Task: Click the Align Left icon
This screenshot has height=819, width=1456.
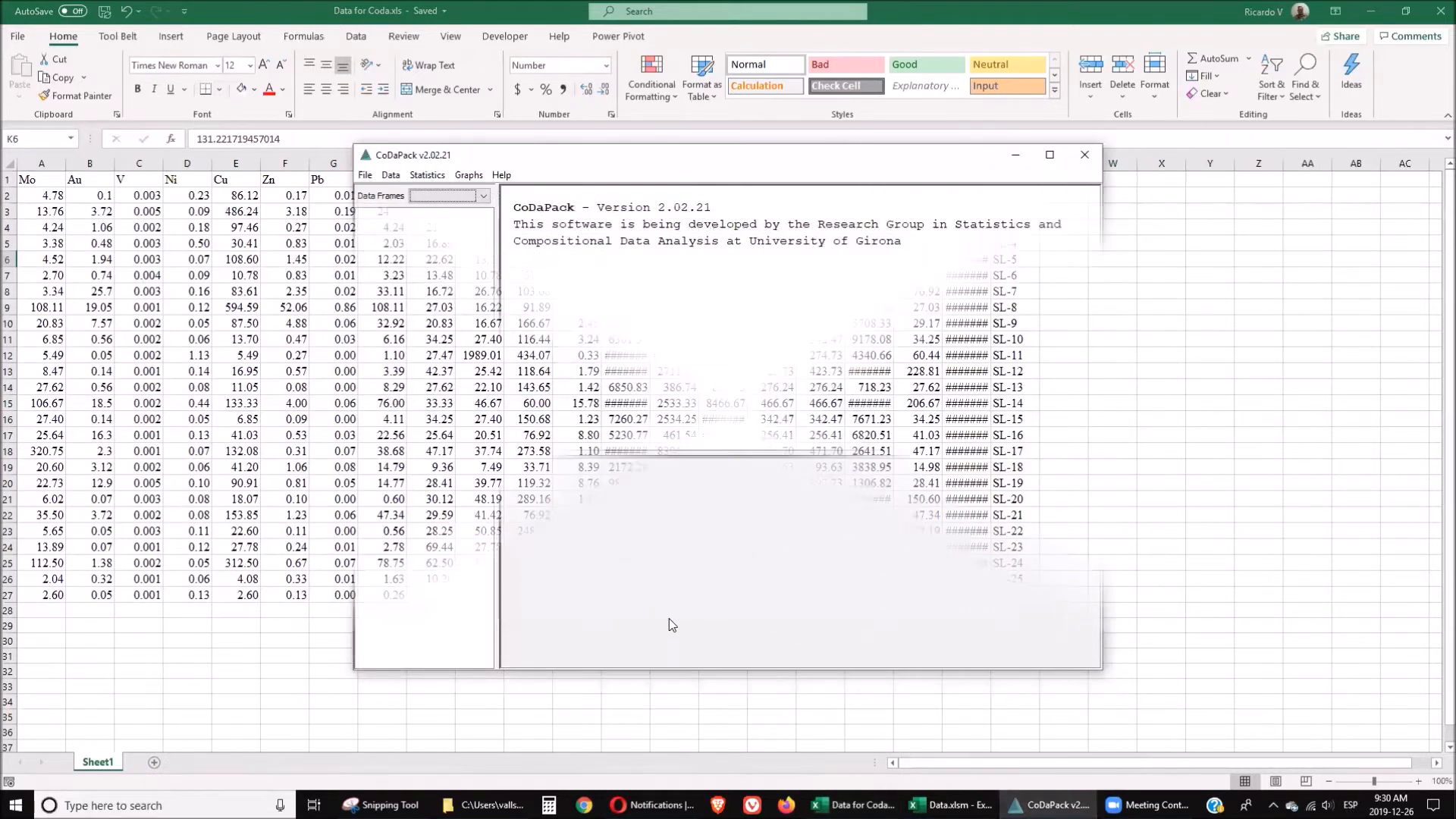Action: (x=309, y=89)
